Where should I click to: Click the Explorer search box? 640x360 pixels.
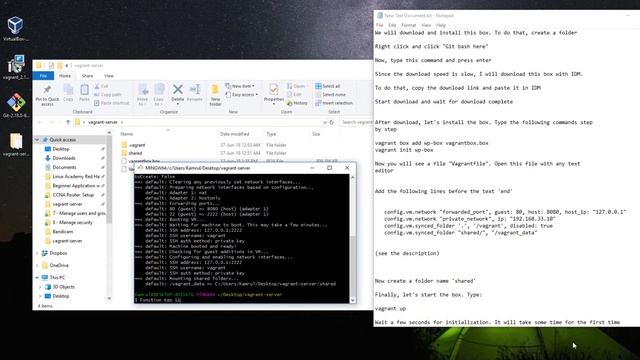pyautogui.click(x=356, y=122)
